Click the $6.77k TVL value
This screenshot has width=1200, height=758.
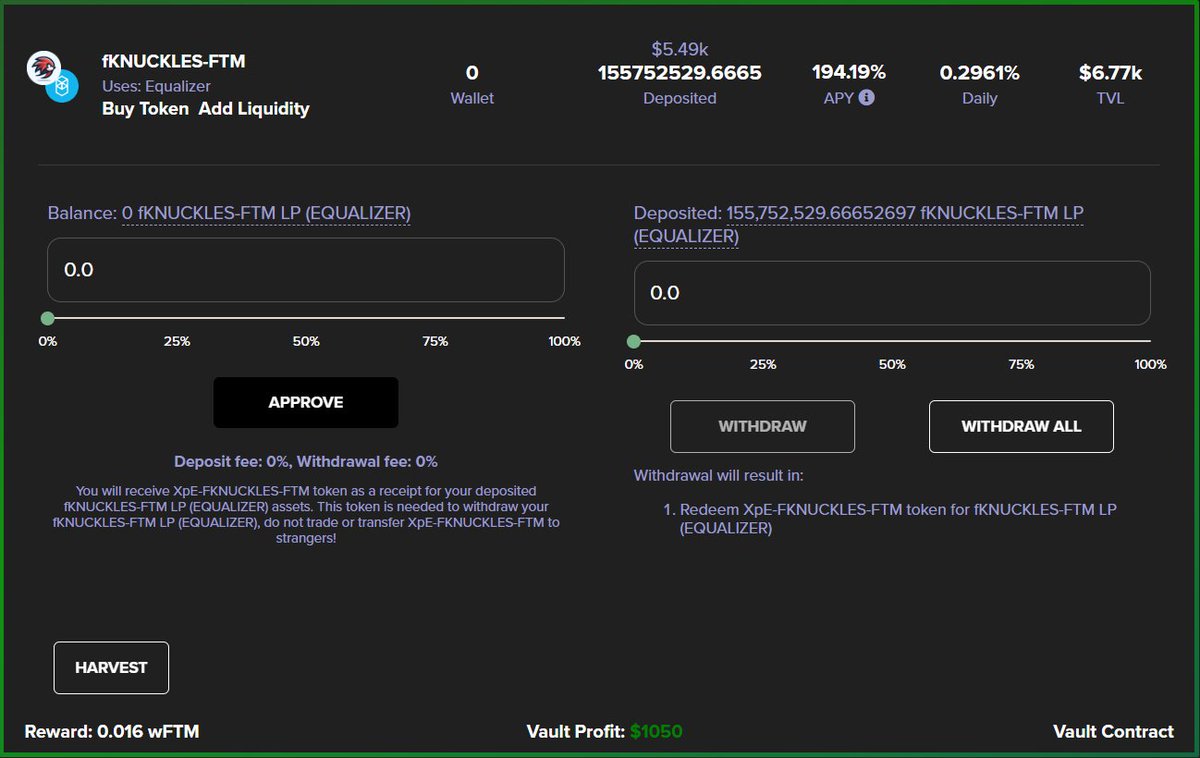pos(1110,73)
